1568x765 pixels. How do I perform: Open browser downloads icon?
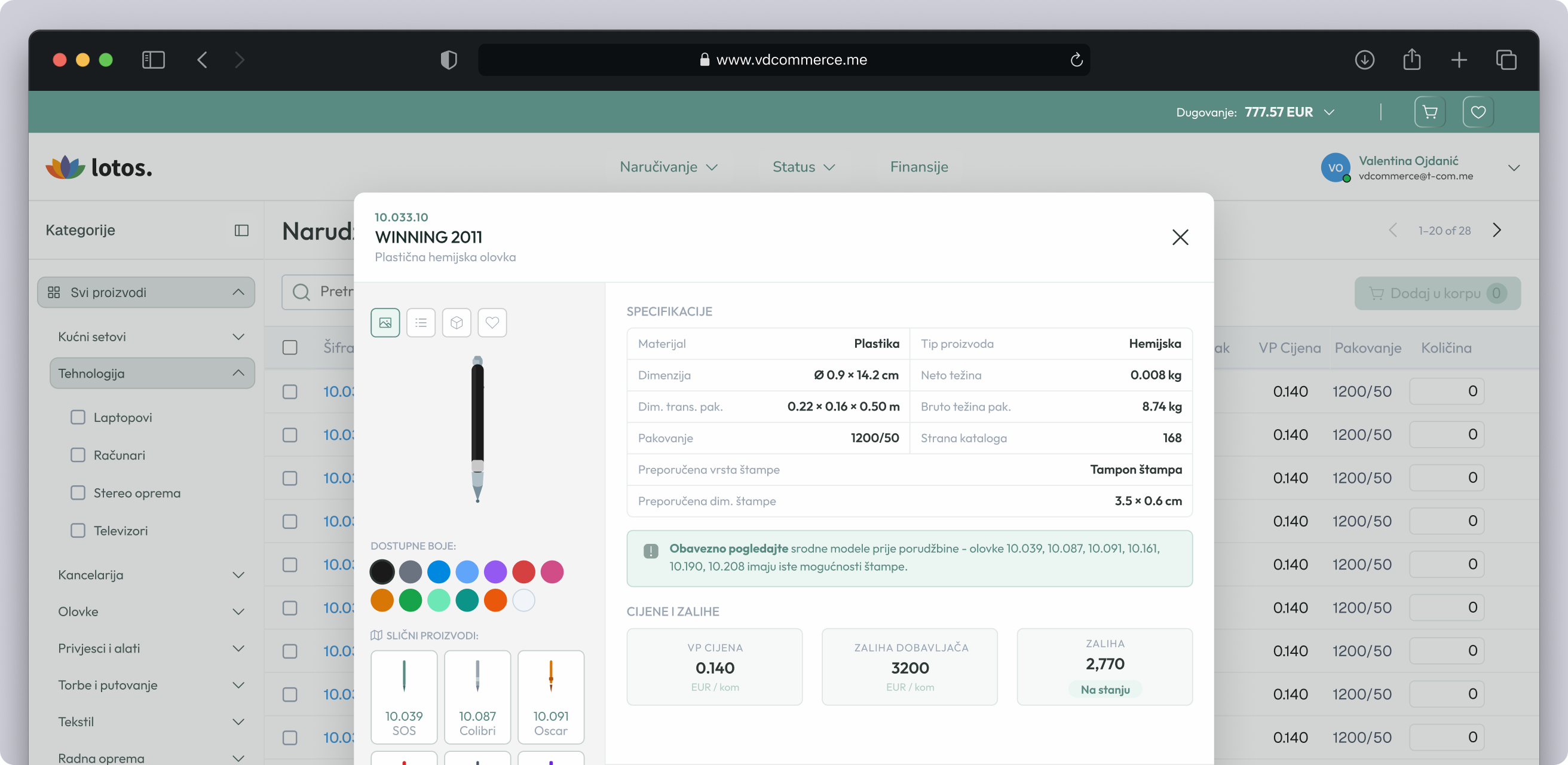point(1364,60)
